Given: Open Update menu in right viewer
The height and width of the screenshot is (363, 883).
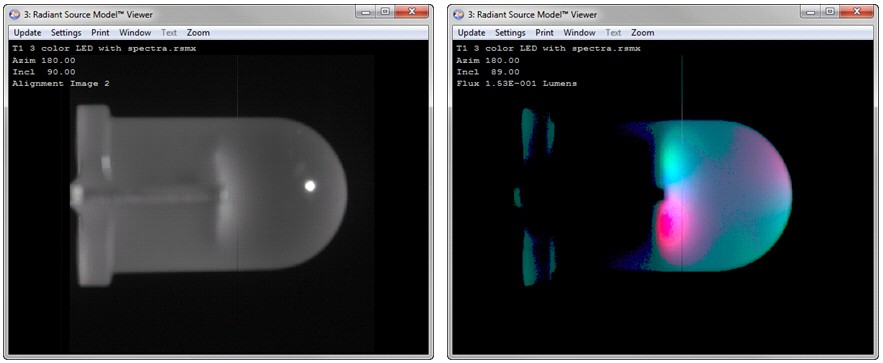Looking at the screenshot, I should pos(471,33).
